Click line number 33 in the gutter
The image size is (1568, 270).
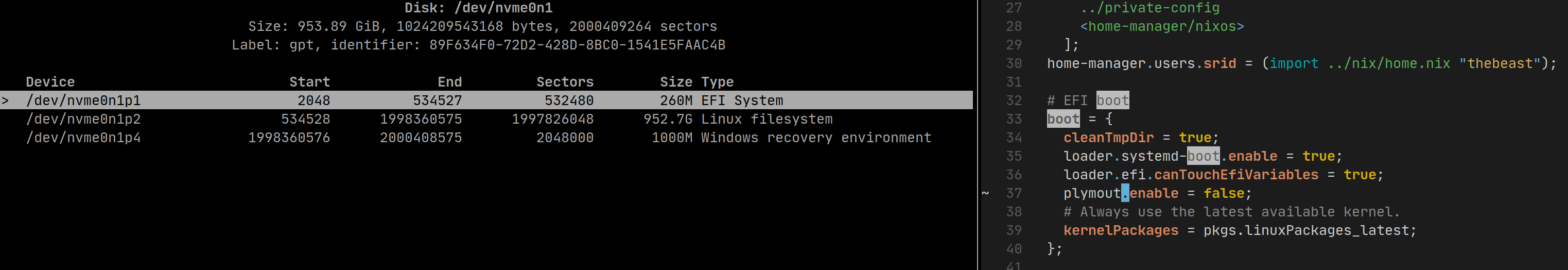1014,119
